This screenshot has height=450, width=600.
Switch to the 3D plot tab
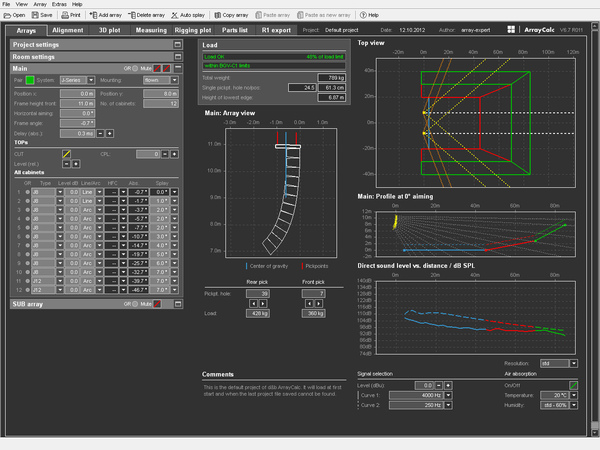[109, 31]
